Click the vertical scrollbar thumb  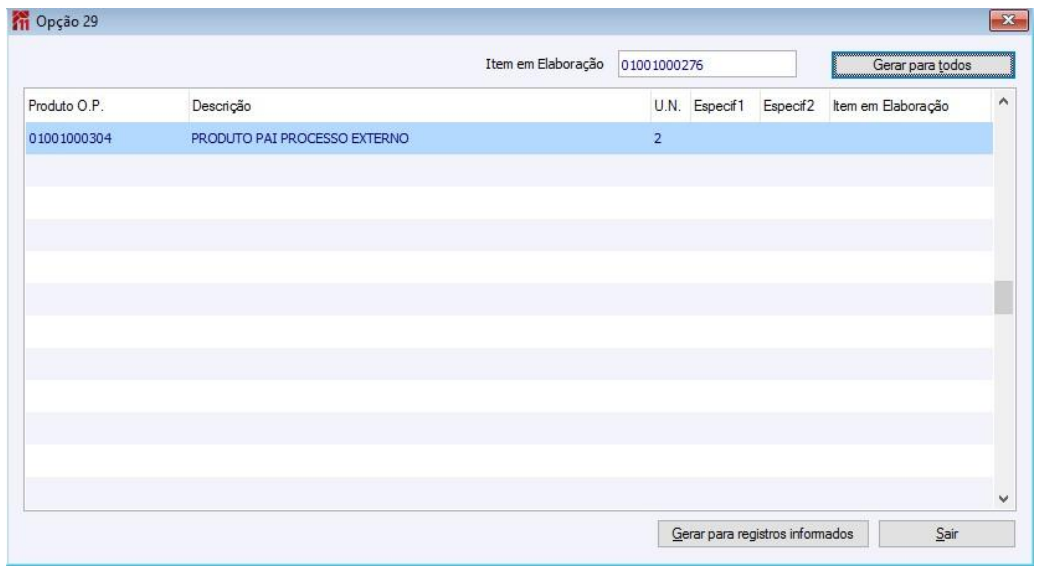click(1003, 298)
